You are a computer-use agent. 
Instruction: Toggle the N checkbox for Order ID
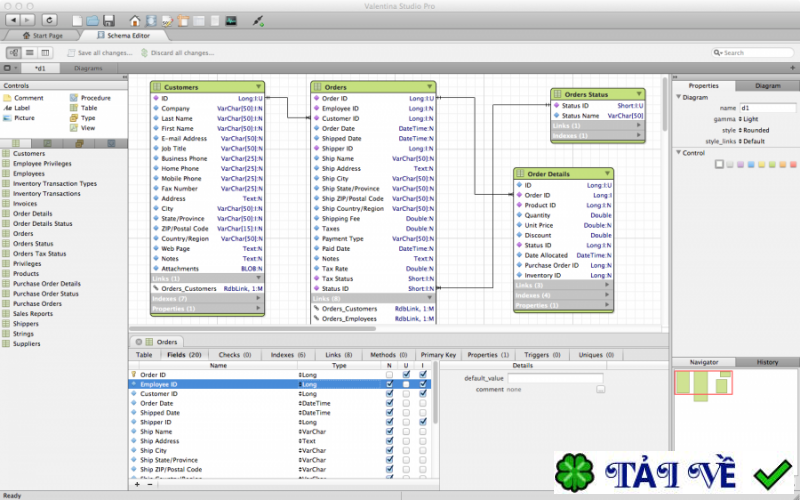(389, 375)
